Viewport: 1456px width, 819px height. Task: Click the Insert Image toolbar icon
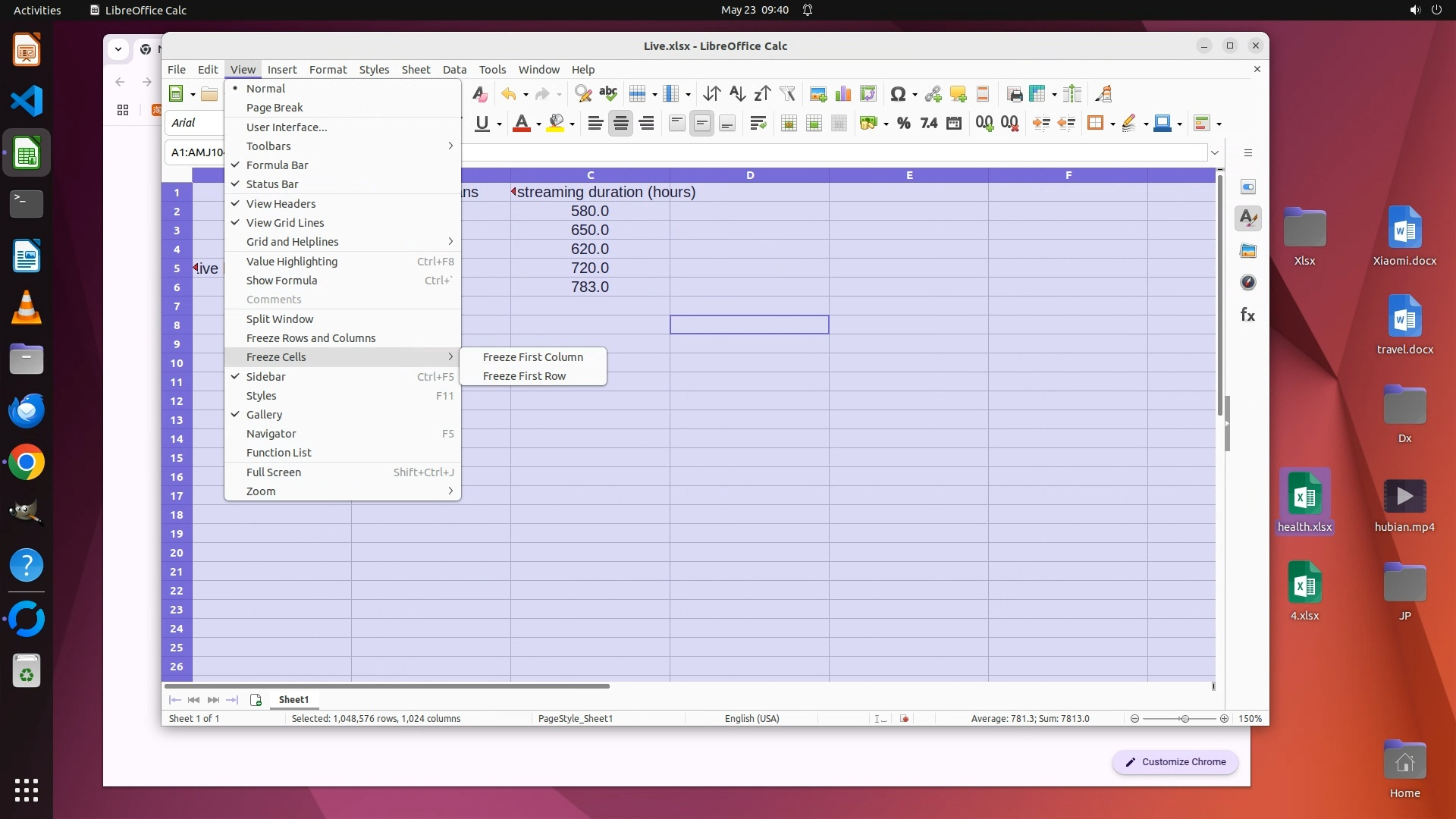(x=817, y=94)
